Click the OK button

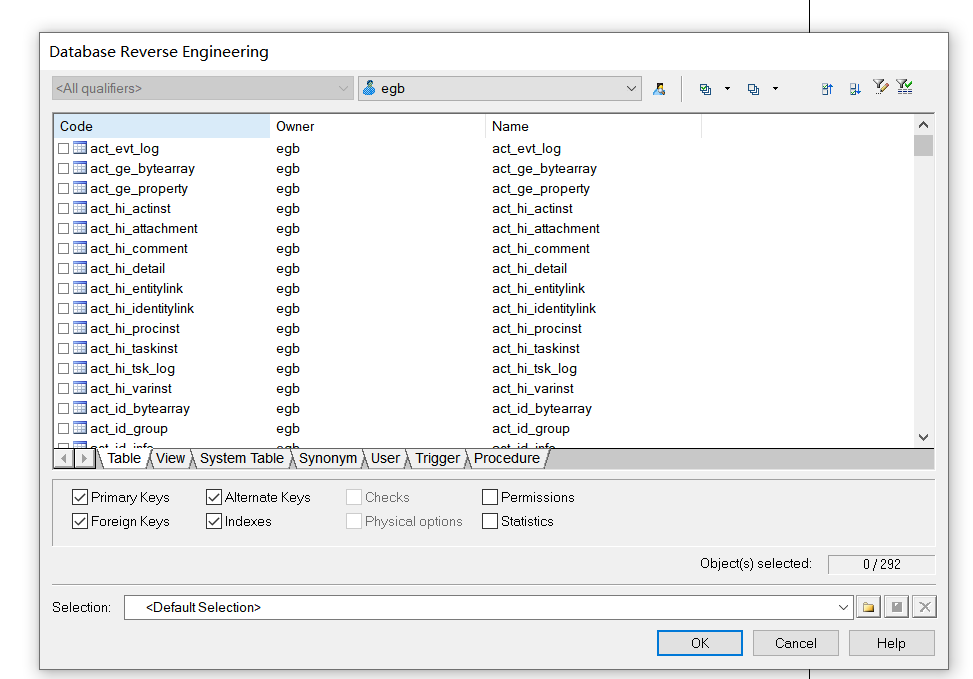(699, 643)
